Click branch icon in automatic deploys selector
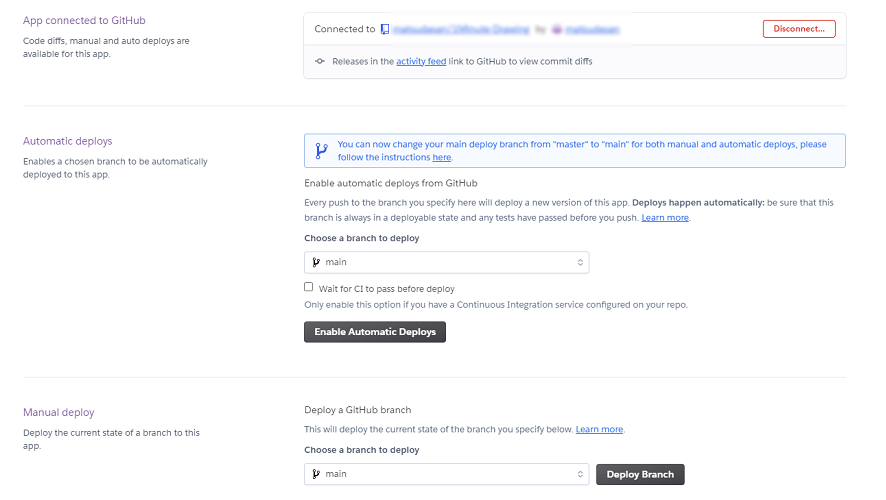Screen dimensions: 886x500 pos(317,263)
